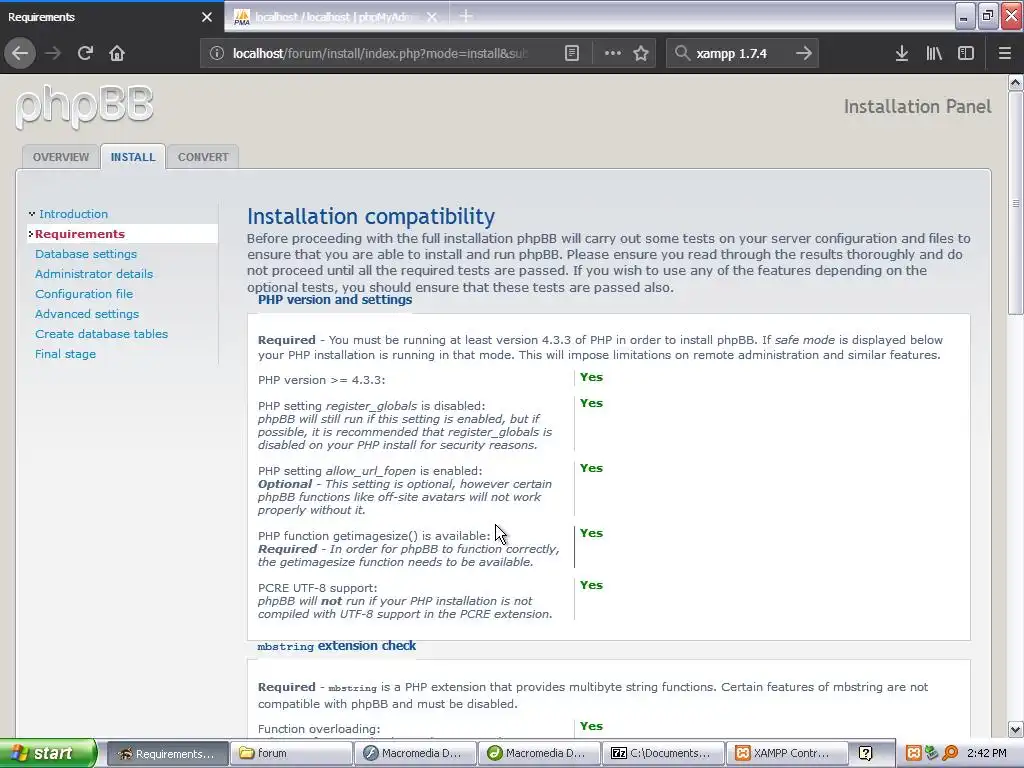The height and width of the screenshot is (768, 1024).
Task: Click Yes result for PHP version >= 4.3.3
Action: pos(592,377)
